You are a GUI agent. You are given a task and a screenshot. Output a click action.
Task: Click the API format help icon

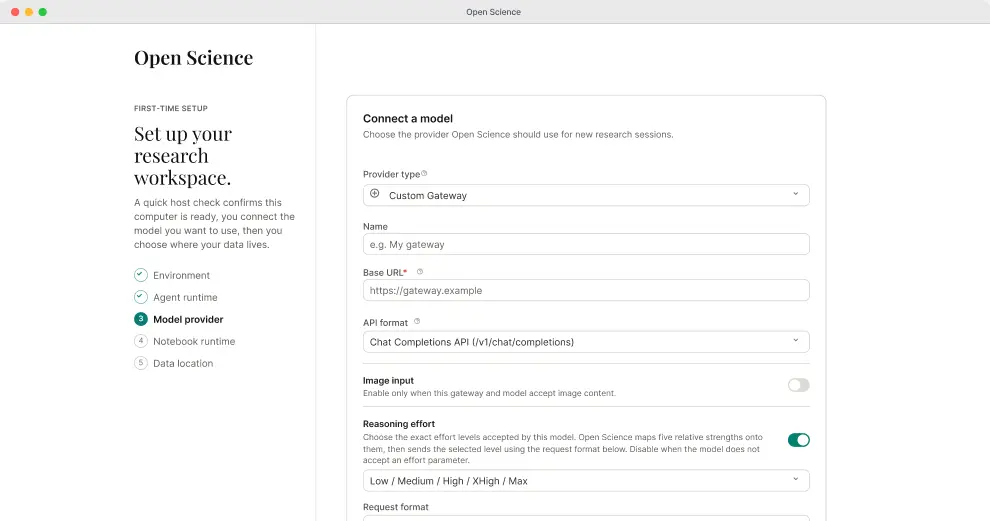click(417, 321)
